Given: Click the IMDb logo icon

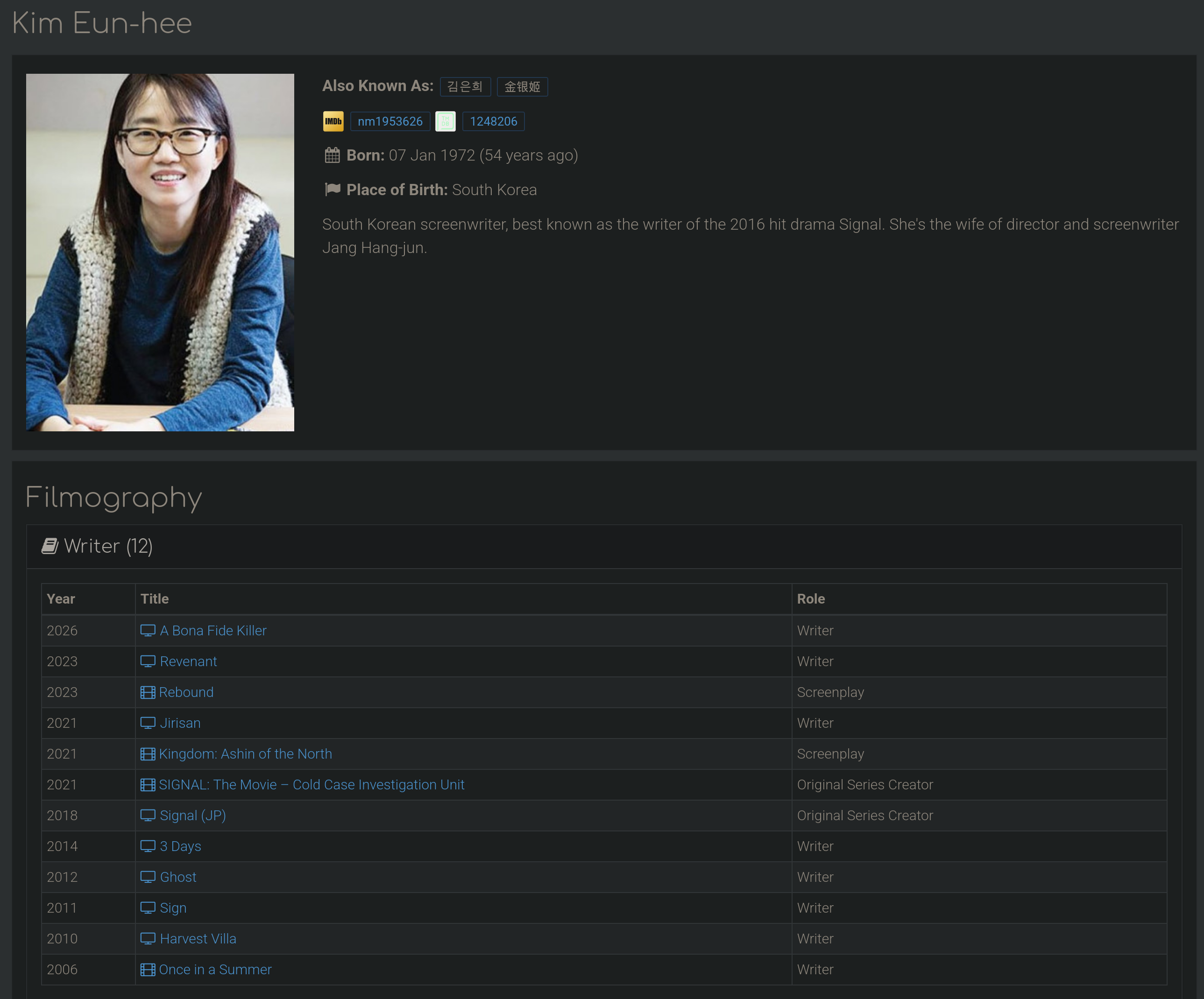Looking at the screenshot, I should [x=333, y=121].
